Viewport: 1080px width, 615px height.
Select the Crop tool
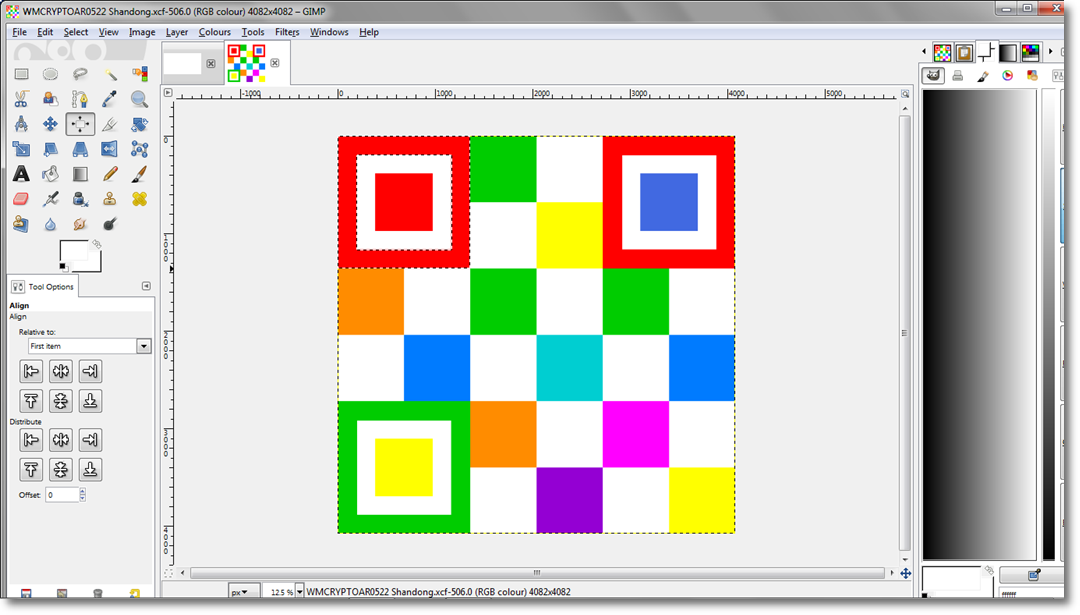pos(110,124)
